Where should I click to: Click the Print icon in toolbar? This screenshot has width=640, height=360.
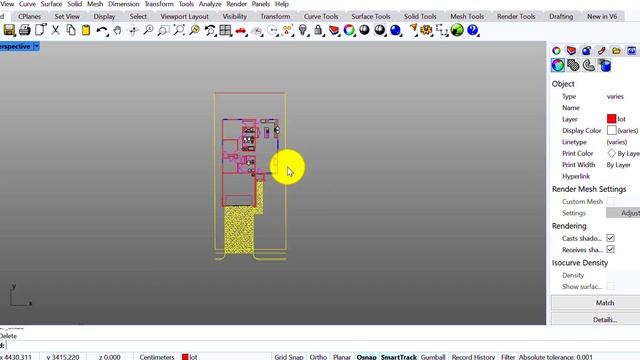[24, 30]
